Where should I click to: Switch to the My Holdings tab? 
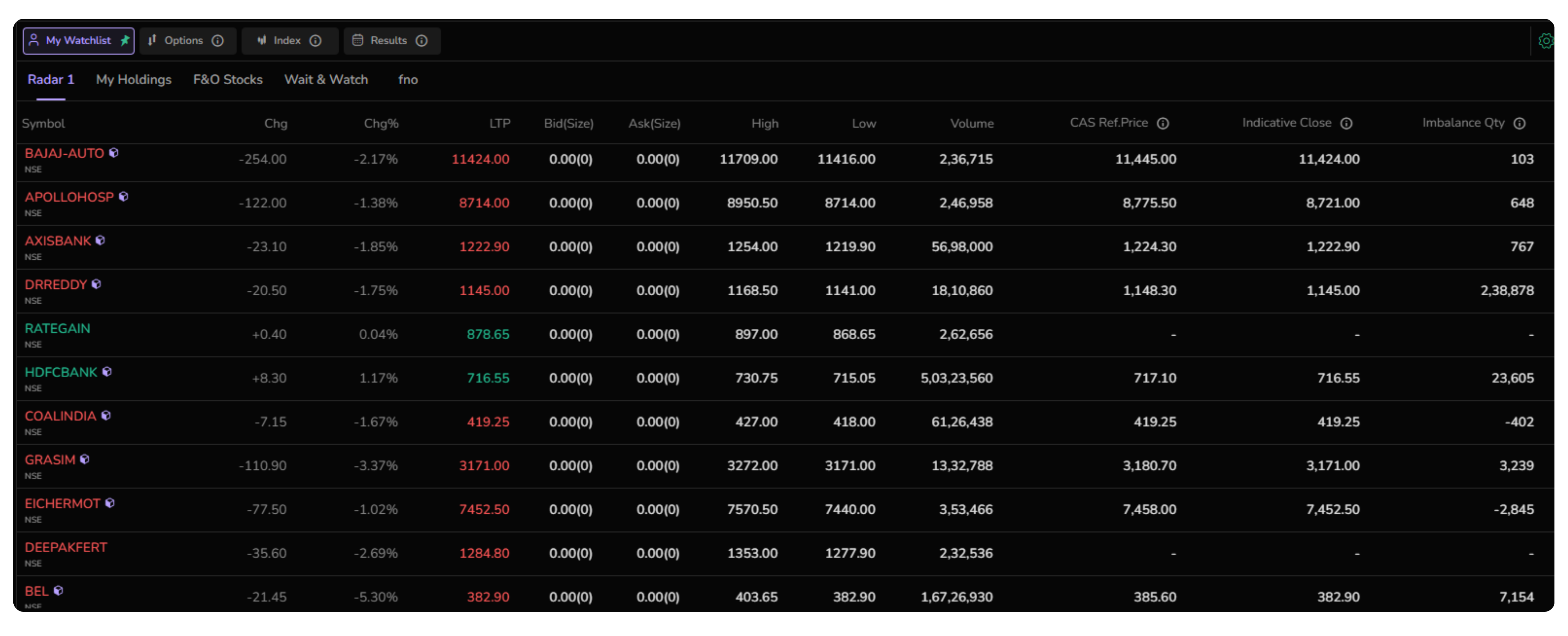click(x=134, y=80)
